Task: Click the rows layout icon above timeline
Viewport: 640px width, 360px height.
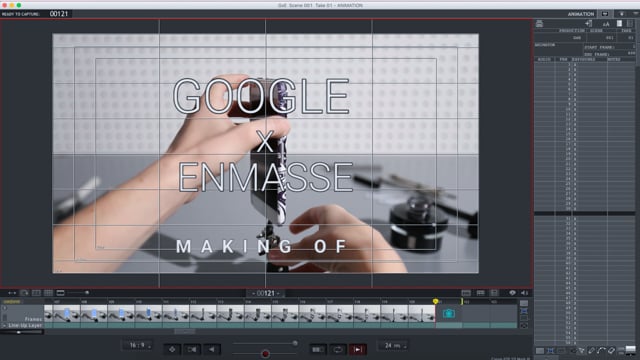Action: coord(480,293)
